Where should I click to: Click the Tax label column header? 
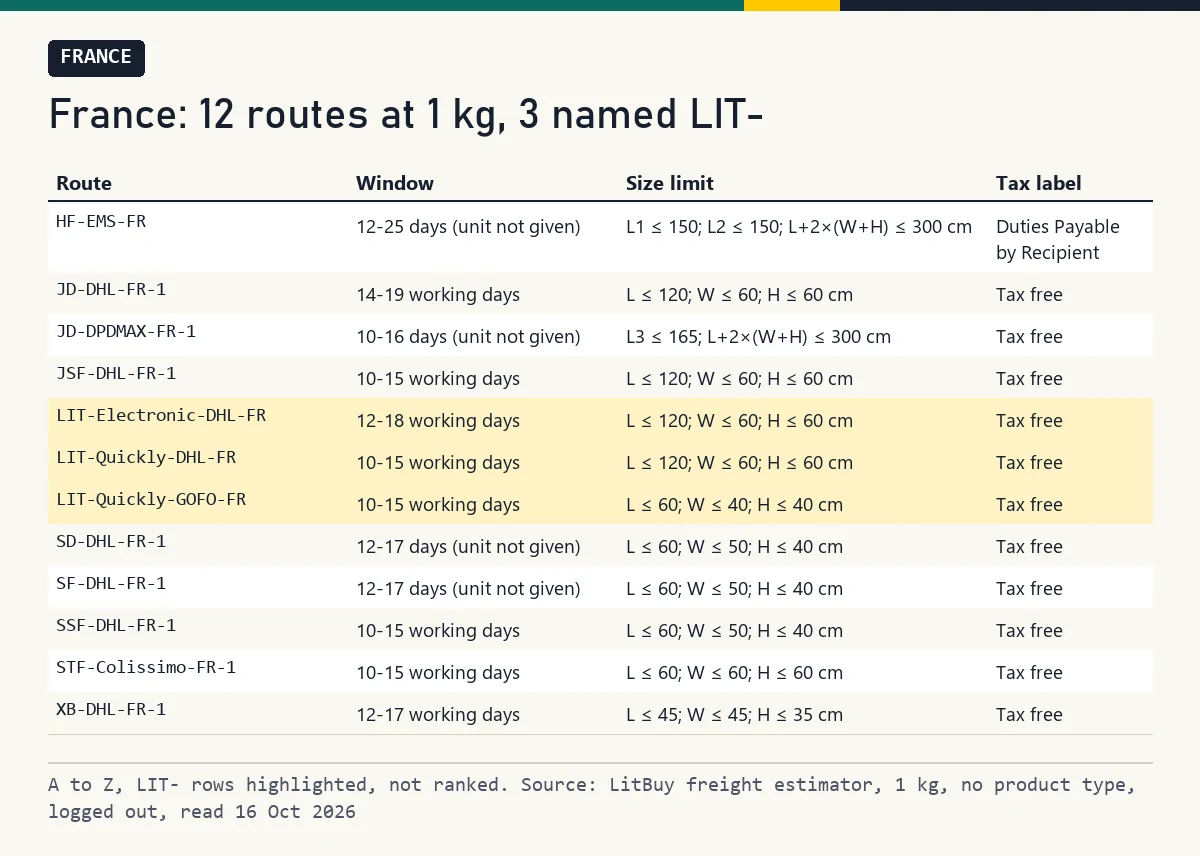1038,183
